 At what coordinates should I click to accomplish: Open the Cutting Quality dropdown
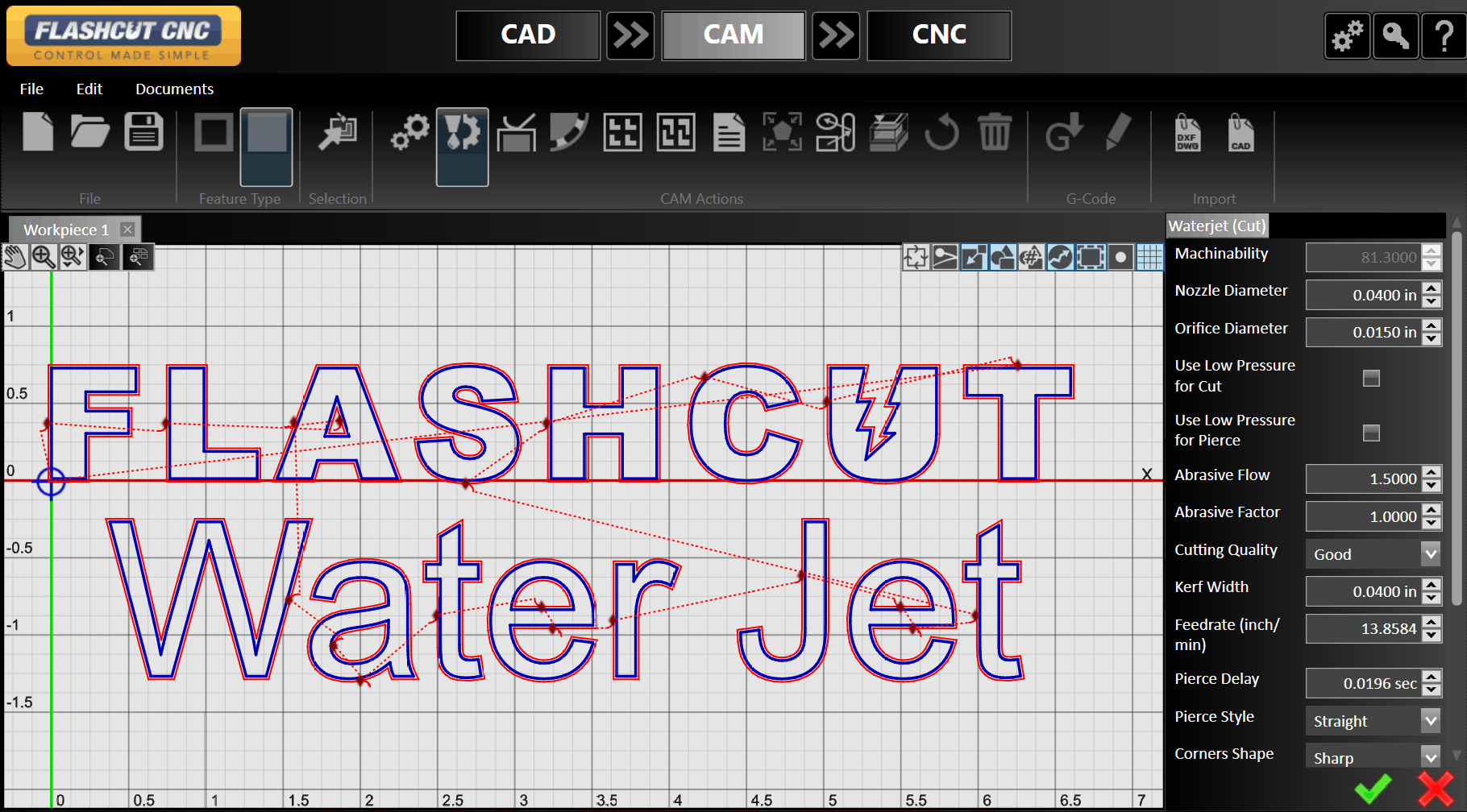click(1373, 554)
